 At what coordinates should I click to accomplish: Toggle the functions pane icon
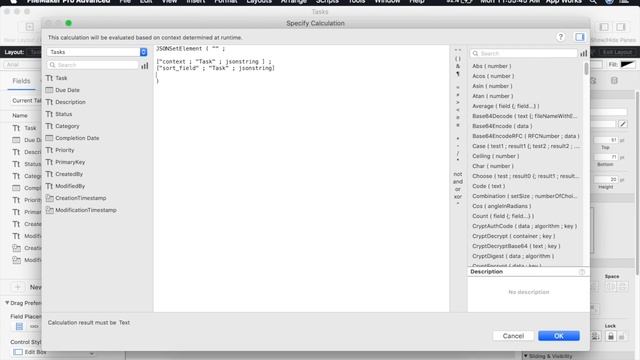[580, 37]
